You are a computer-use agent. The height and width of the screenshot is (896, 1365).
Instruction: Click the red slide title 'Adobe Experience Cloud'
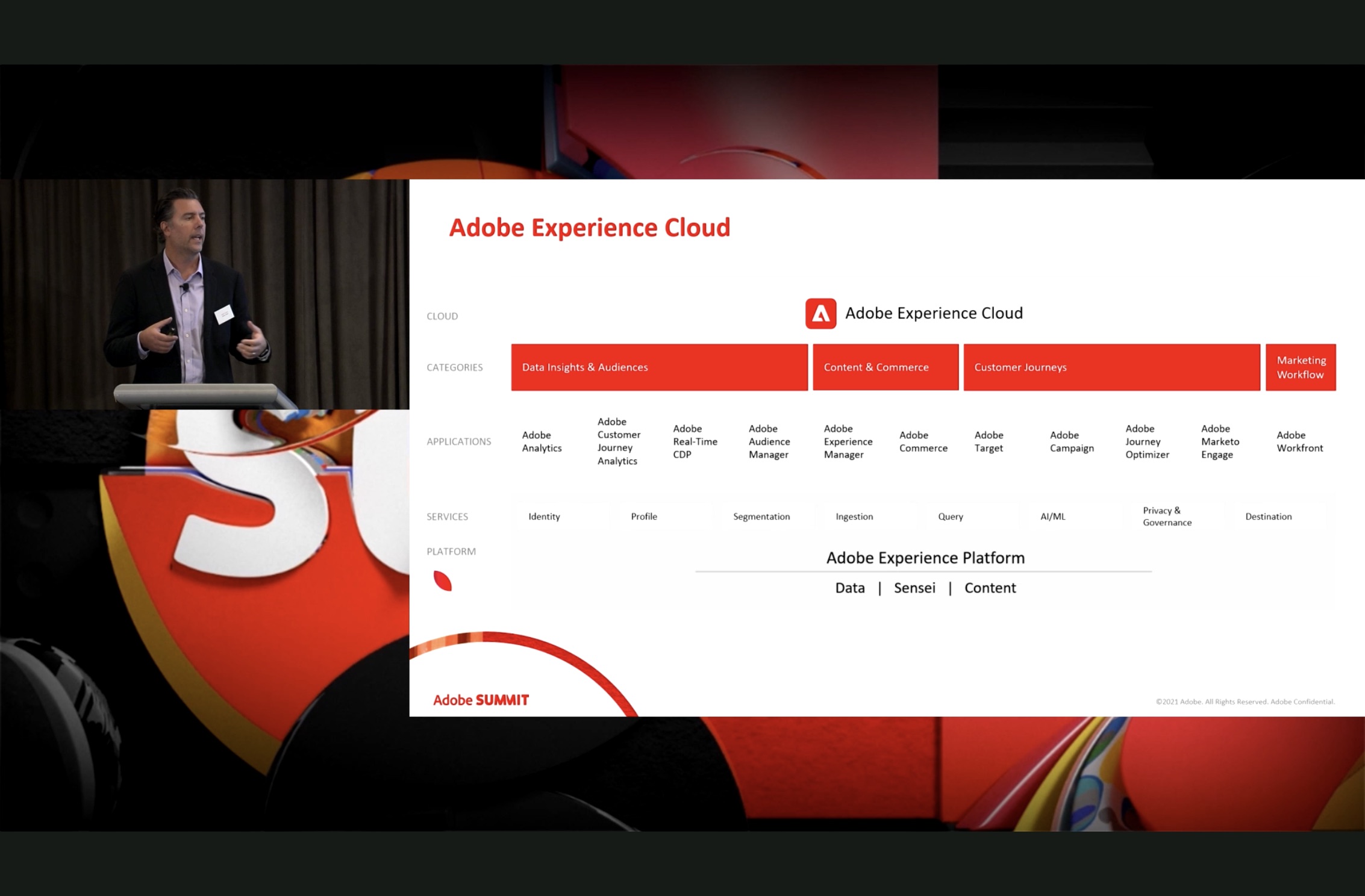[x=590, y=228]
